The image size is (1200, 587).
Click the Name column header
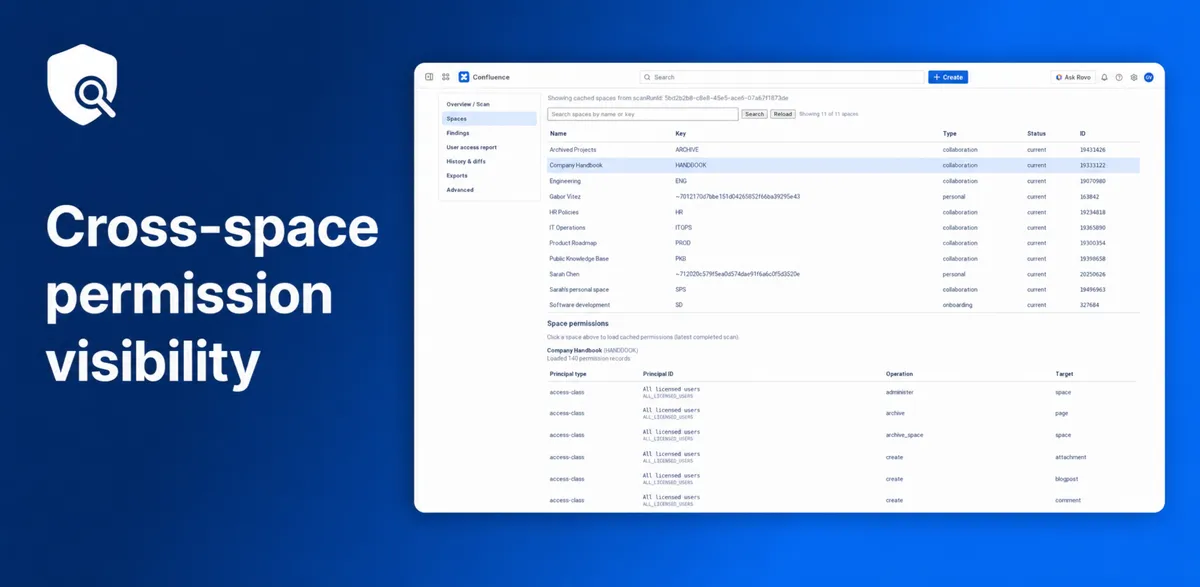coord(558,133)
